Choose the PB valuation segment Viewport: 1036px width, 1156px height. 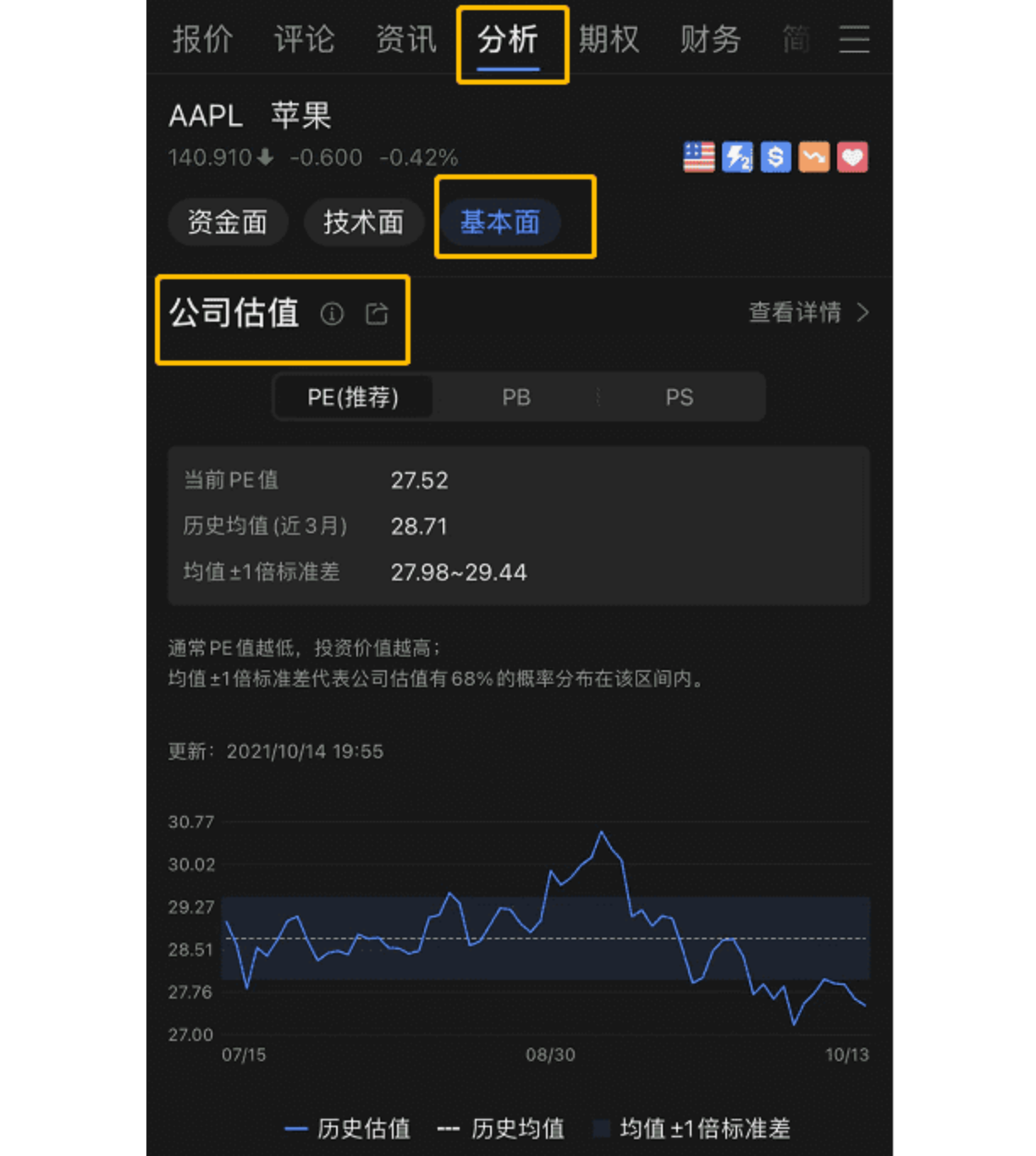(516, 397)
